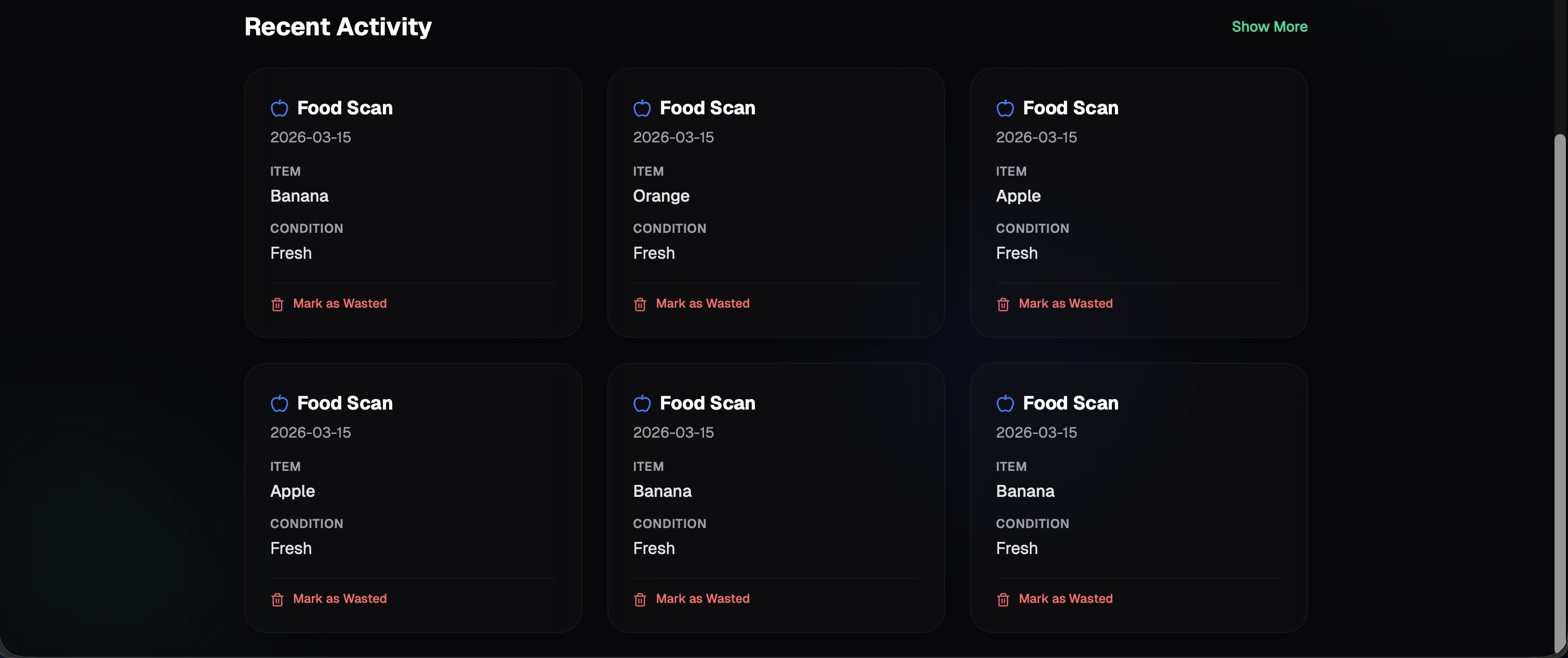Click the apple icon on the top-row Apple card
Viewport: 1568px width, 658px height.
1005,108
